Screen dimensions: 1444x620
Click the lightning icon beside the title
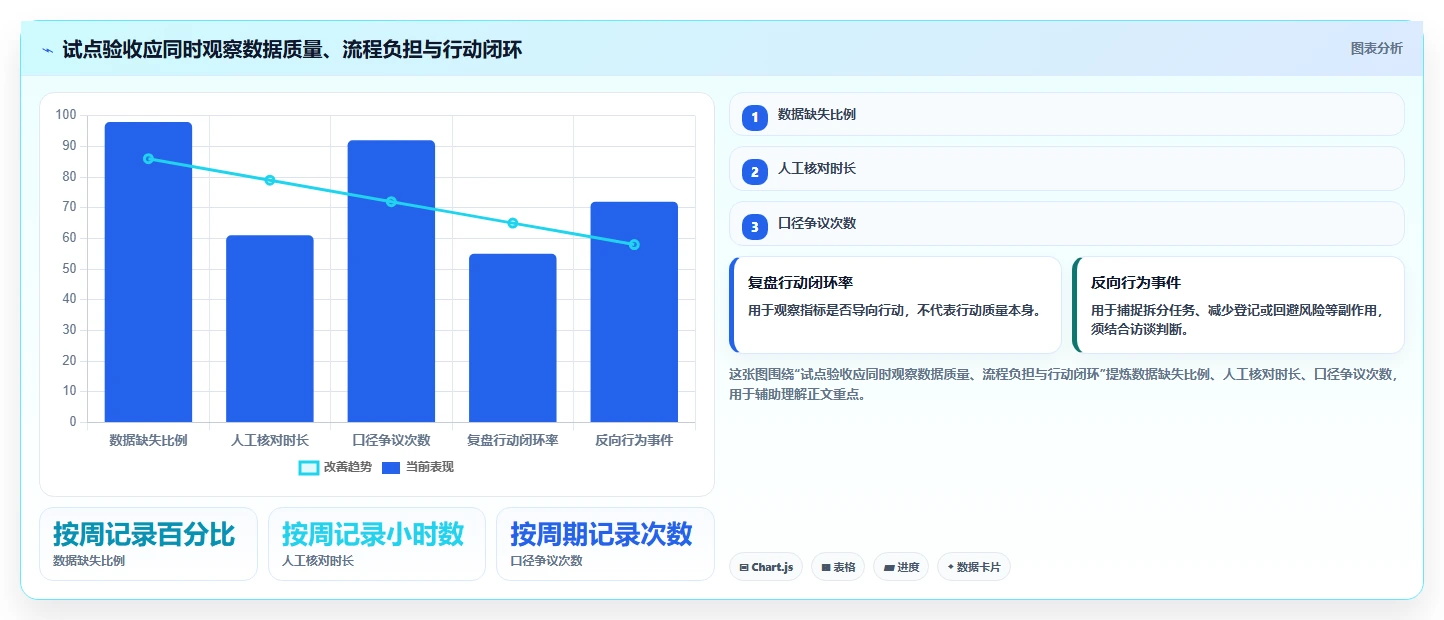47,50
